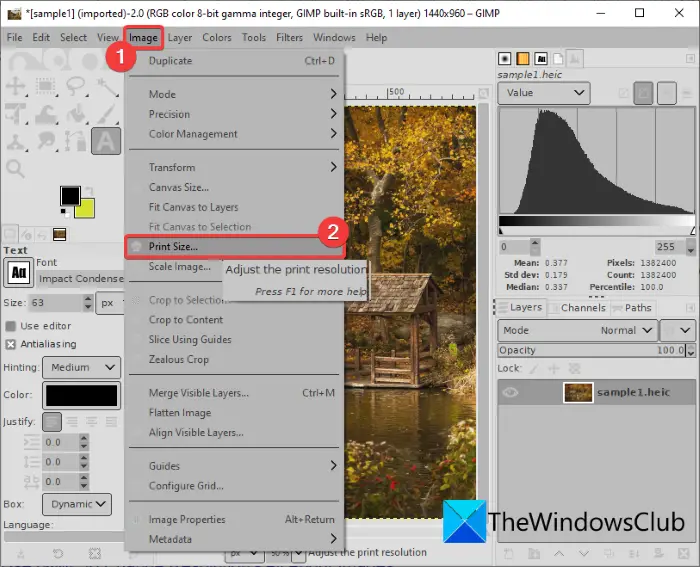The image size is (700, 567).
Task: Open the Box Dynamic dropdown
Action: click(77, 504)
